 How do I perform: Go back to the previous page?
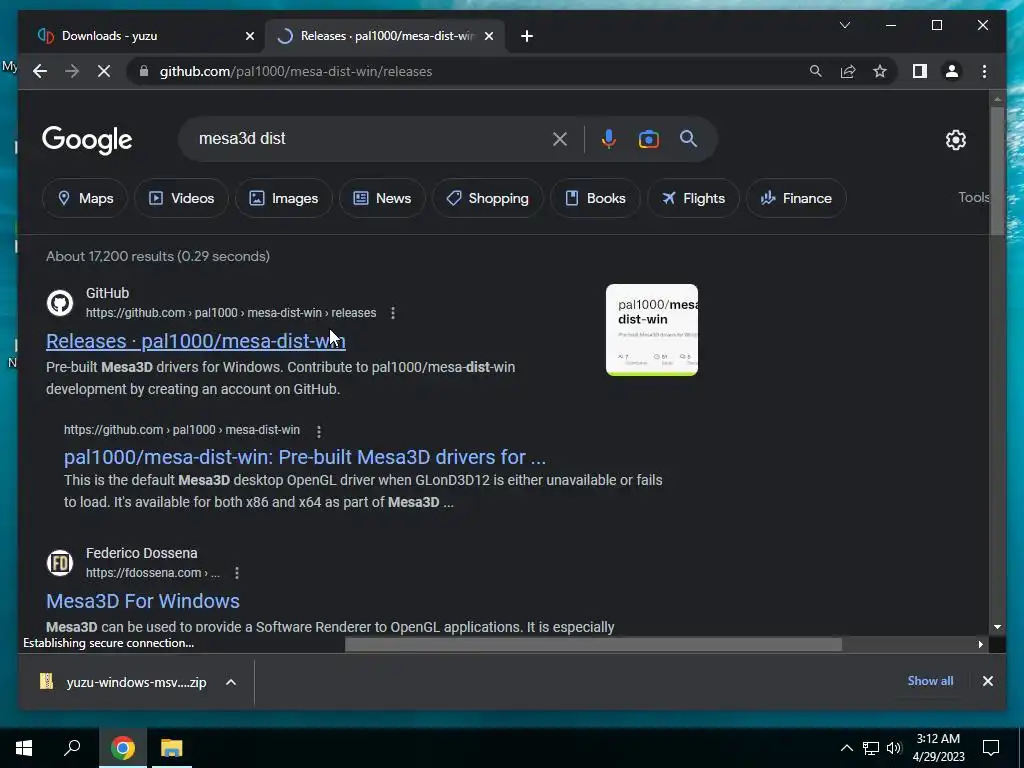pos(40,71)
